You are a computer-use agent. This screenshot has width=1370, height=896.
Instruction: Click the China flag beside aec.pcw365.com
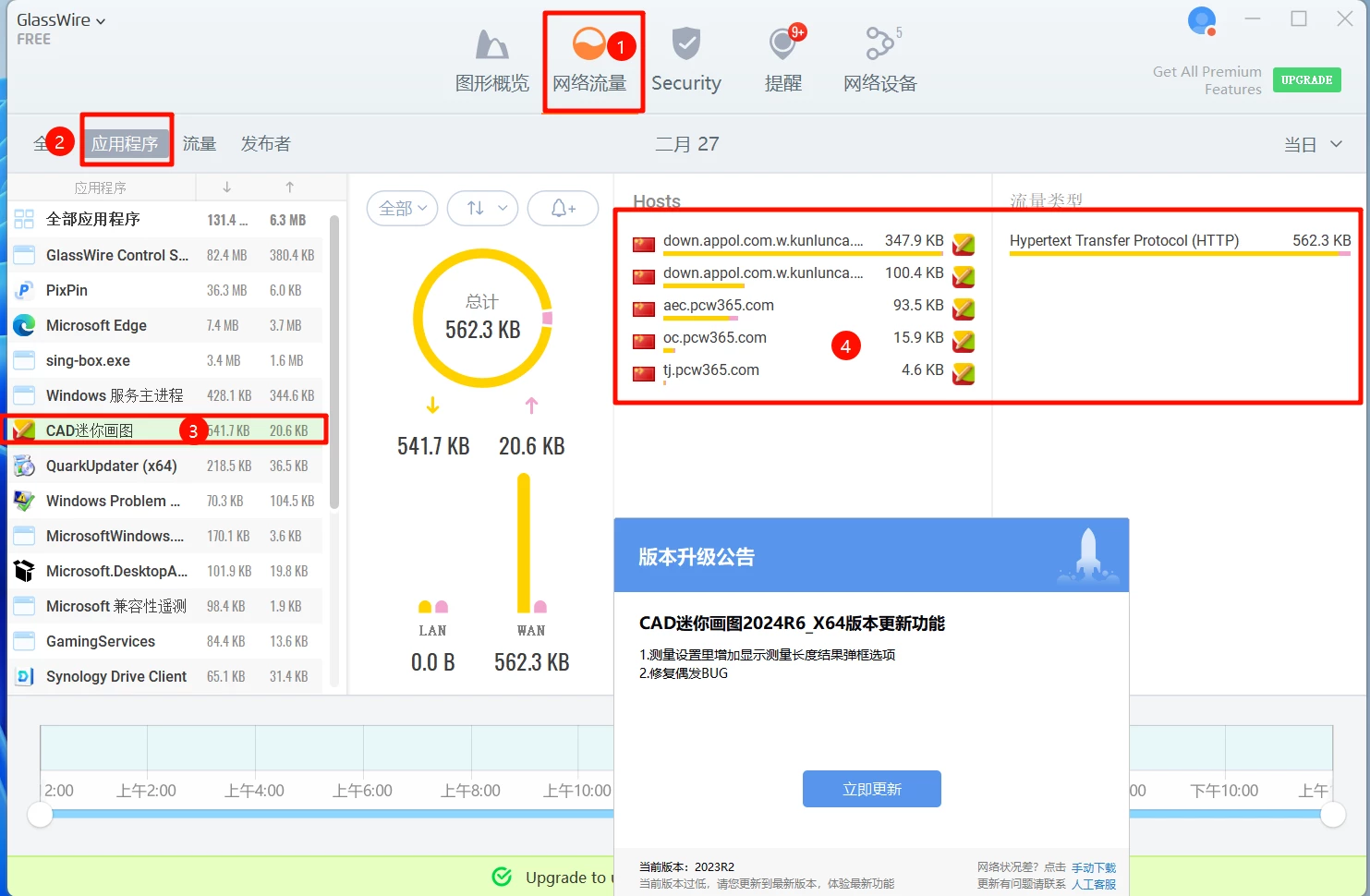pos(644,309)
